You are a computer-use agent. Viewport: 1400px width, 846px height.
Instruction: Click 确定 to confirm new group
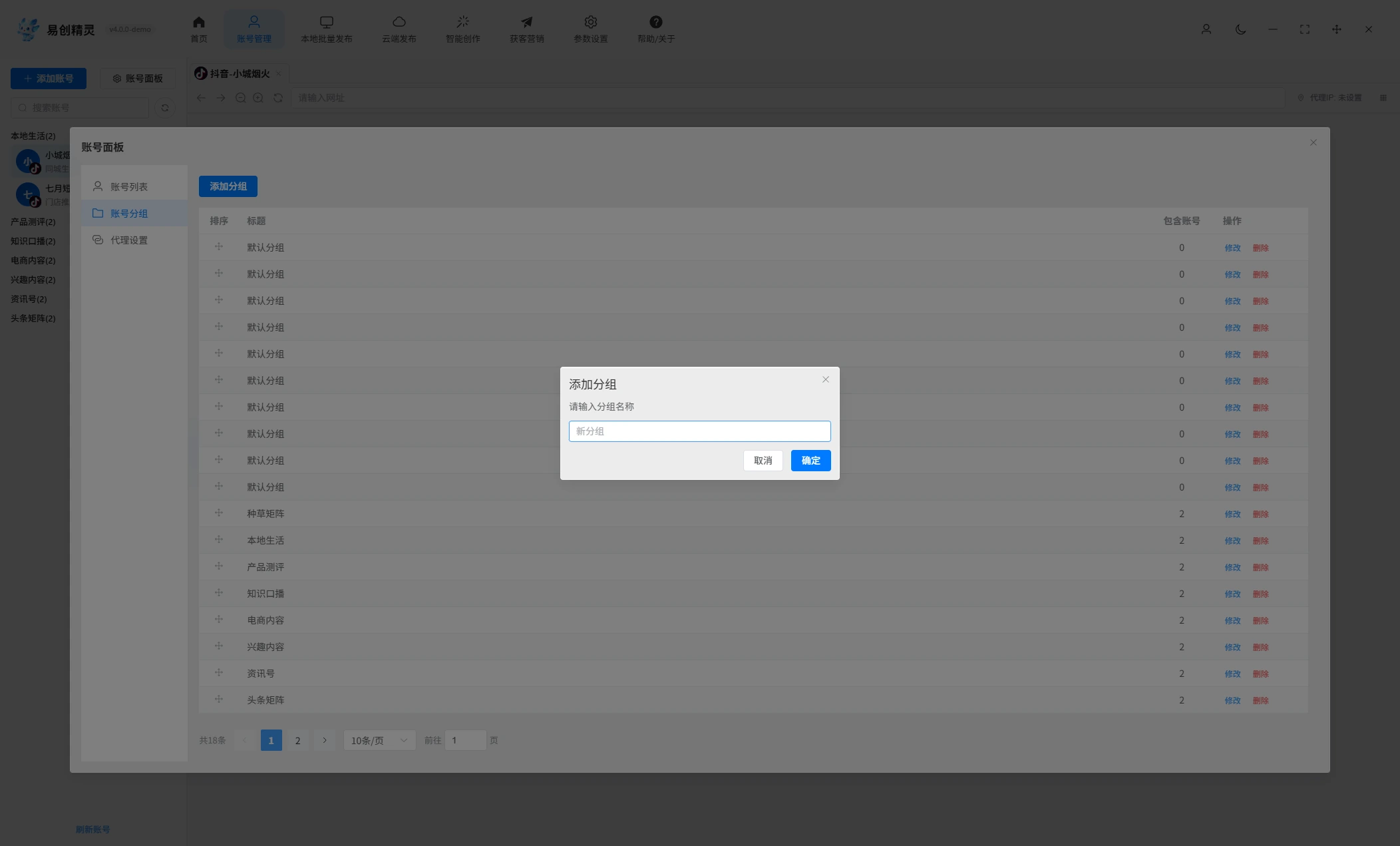pos(810,461)
